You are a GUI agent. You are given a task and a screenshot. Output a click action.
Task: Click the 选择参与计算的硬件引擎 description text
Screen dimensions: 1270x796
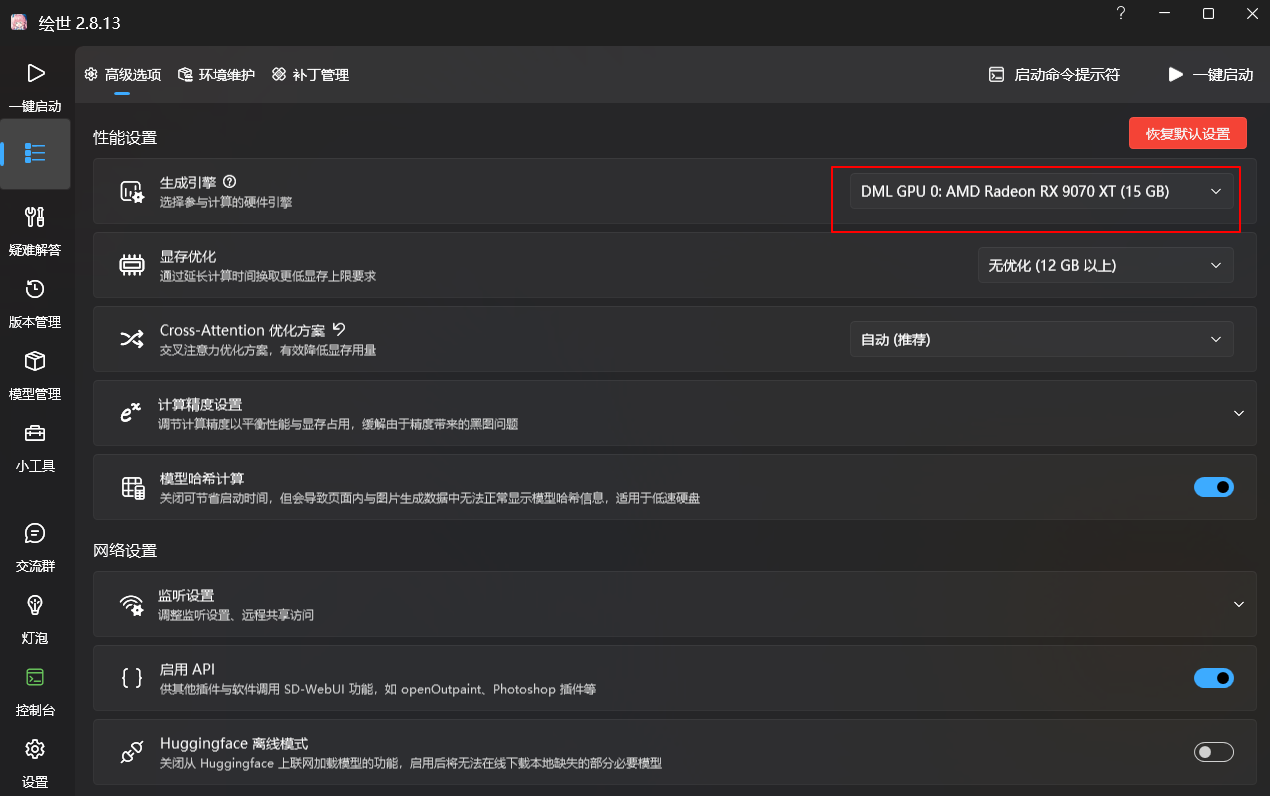(x=226, y=202)
